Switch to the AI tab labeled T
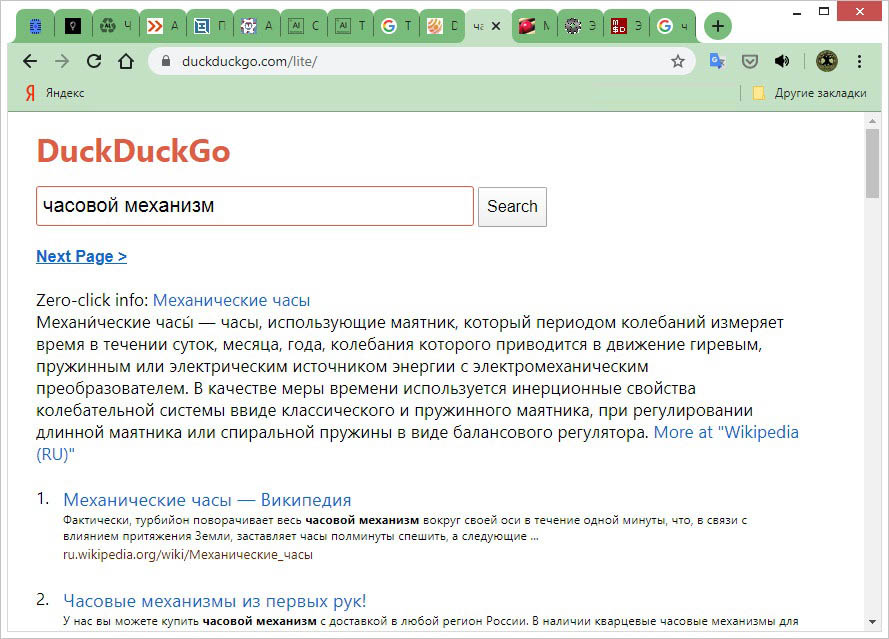This screenshot has height=639, width=889. [x=350, y=26]
